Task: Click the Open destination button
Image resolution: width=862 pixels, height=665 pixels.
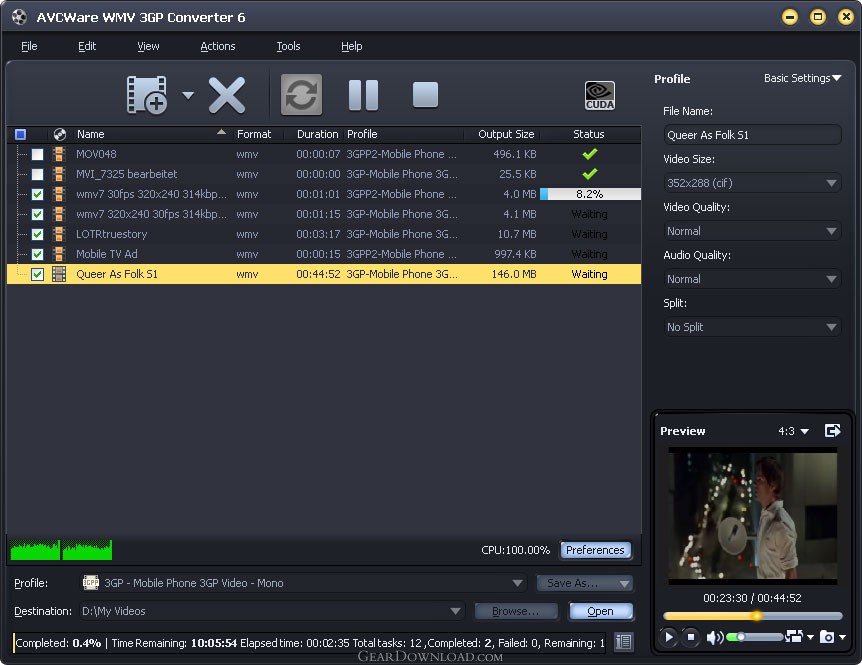Action: [600, 611]
